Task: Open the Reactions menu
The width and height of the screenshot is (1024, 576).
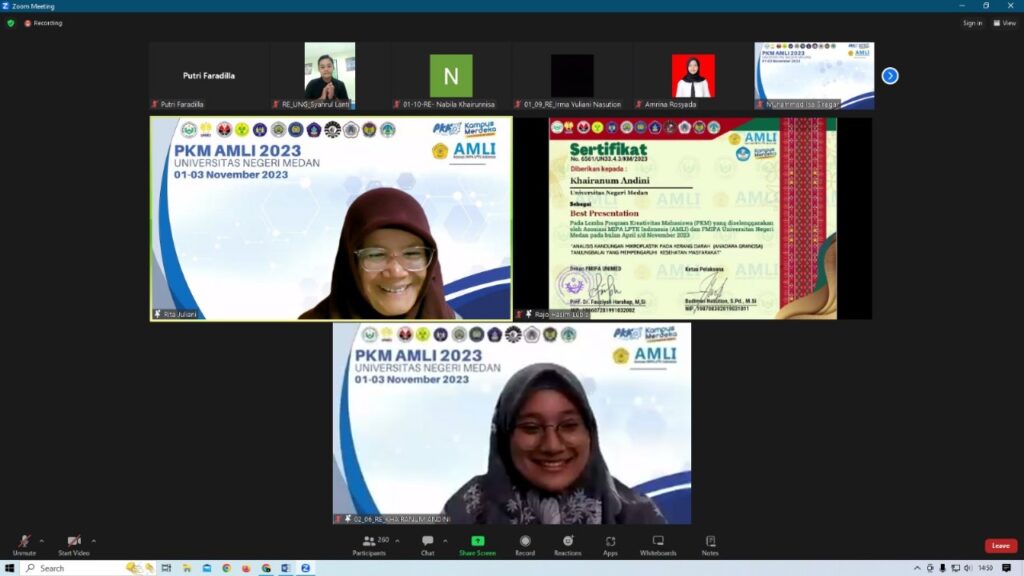Action: [x=568, y=545]
